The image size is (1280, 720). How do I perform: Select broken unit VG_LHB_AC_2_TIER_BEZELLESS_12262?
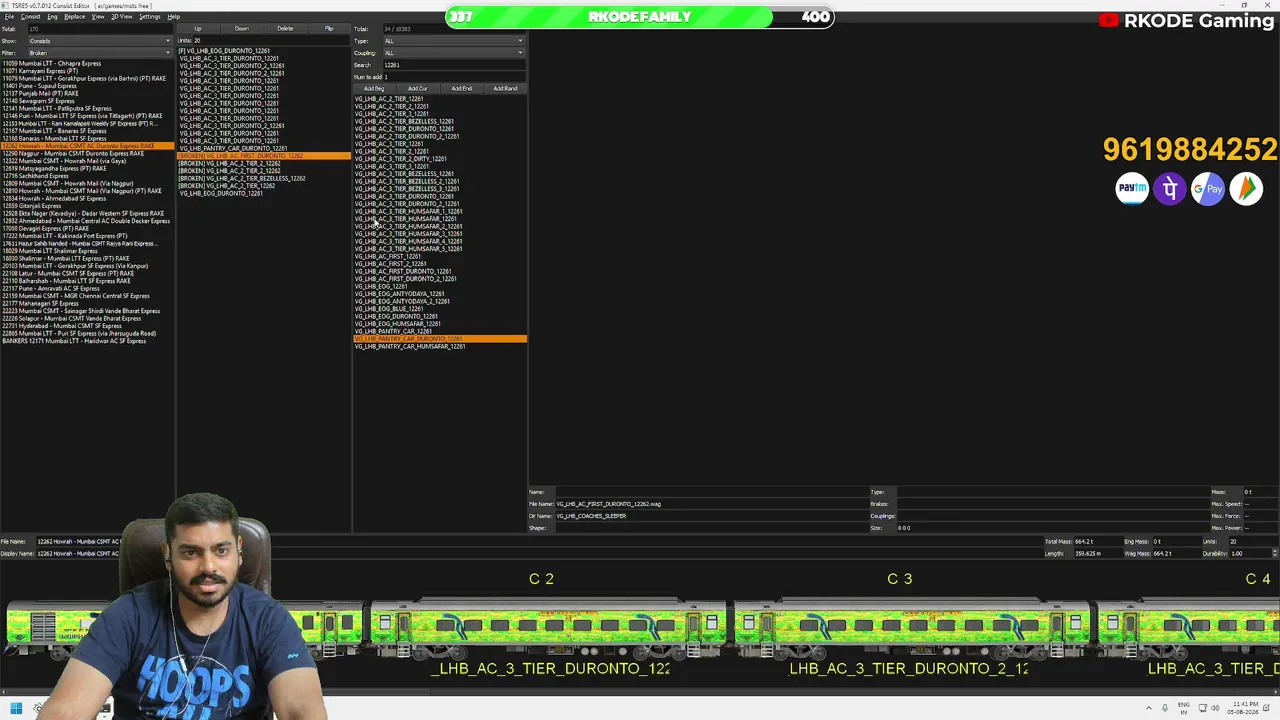264,179
